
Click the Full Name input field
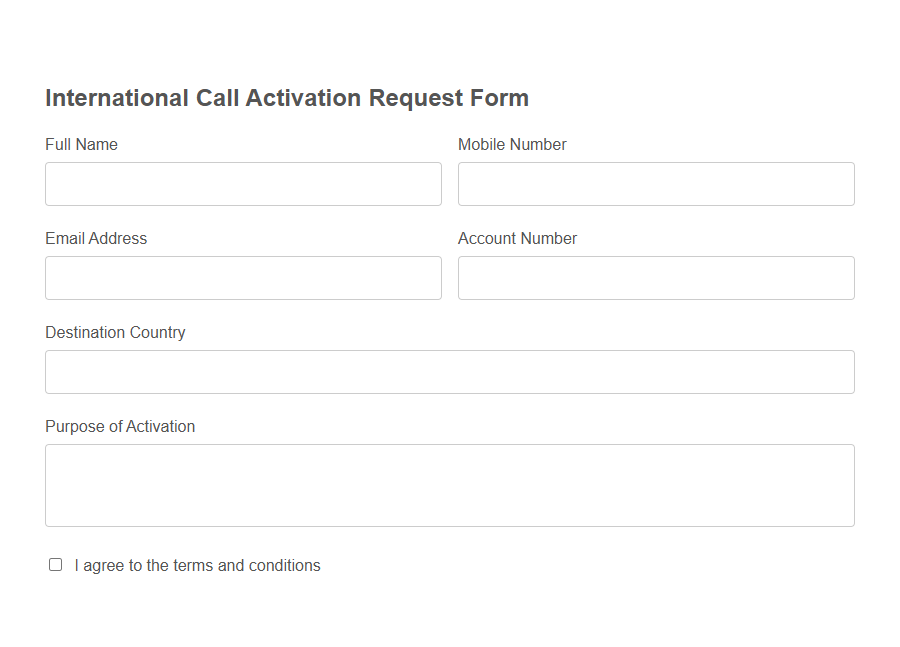[x=243, y=183]
